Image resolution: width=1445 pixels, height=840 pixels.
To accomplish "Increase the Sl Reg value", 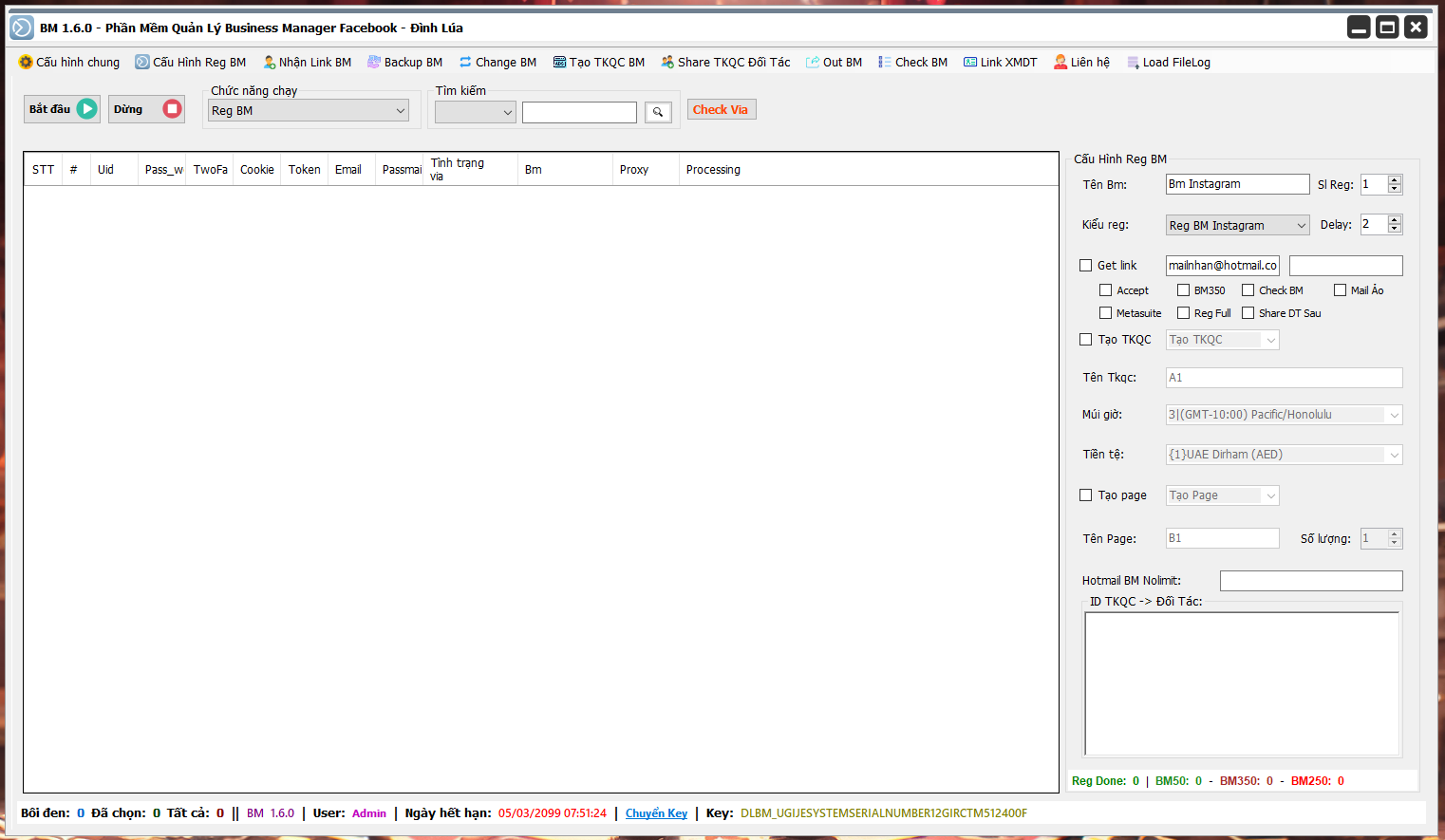I will 1395,179.
